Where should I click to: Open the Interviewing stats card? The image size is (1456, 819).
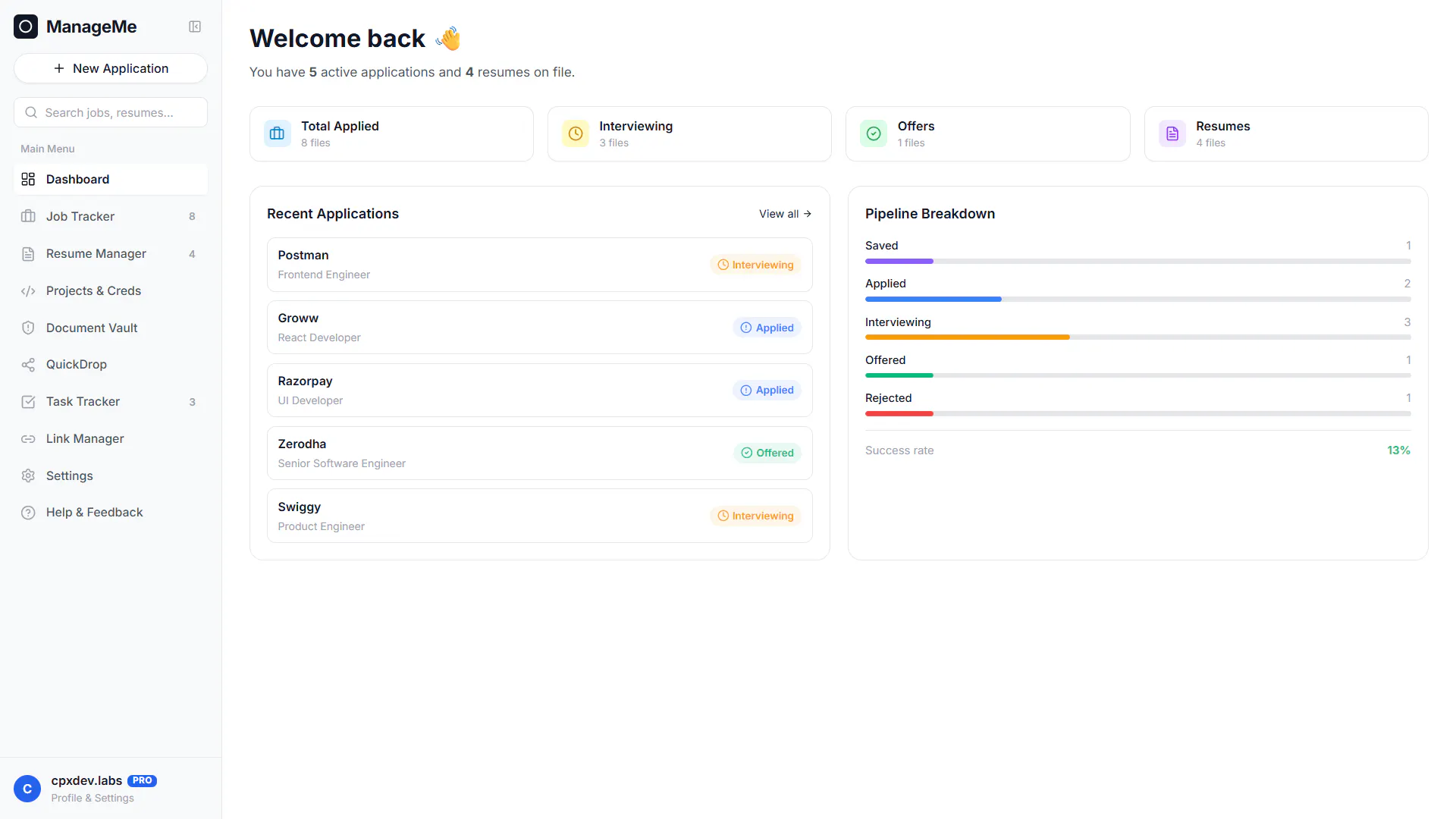click(x=689, y=133)
